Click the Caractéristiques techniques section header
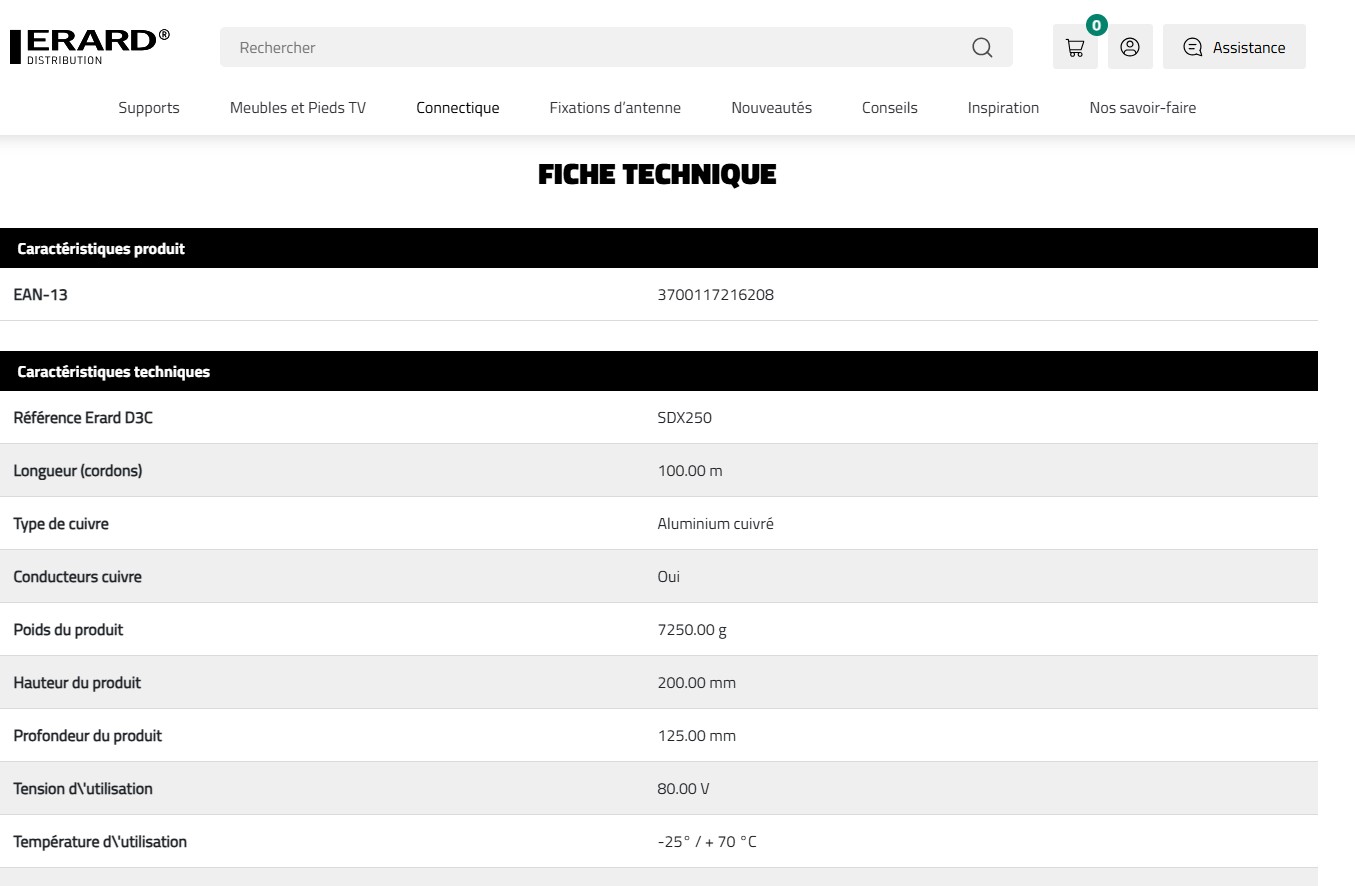 (114, 372)
